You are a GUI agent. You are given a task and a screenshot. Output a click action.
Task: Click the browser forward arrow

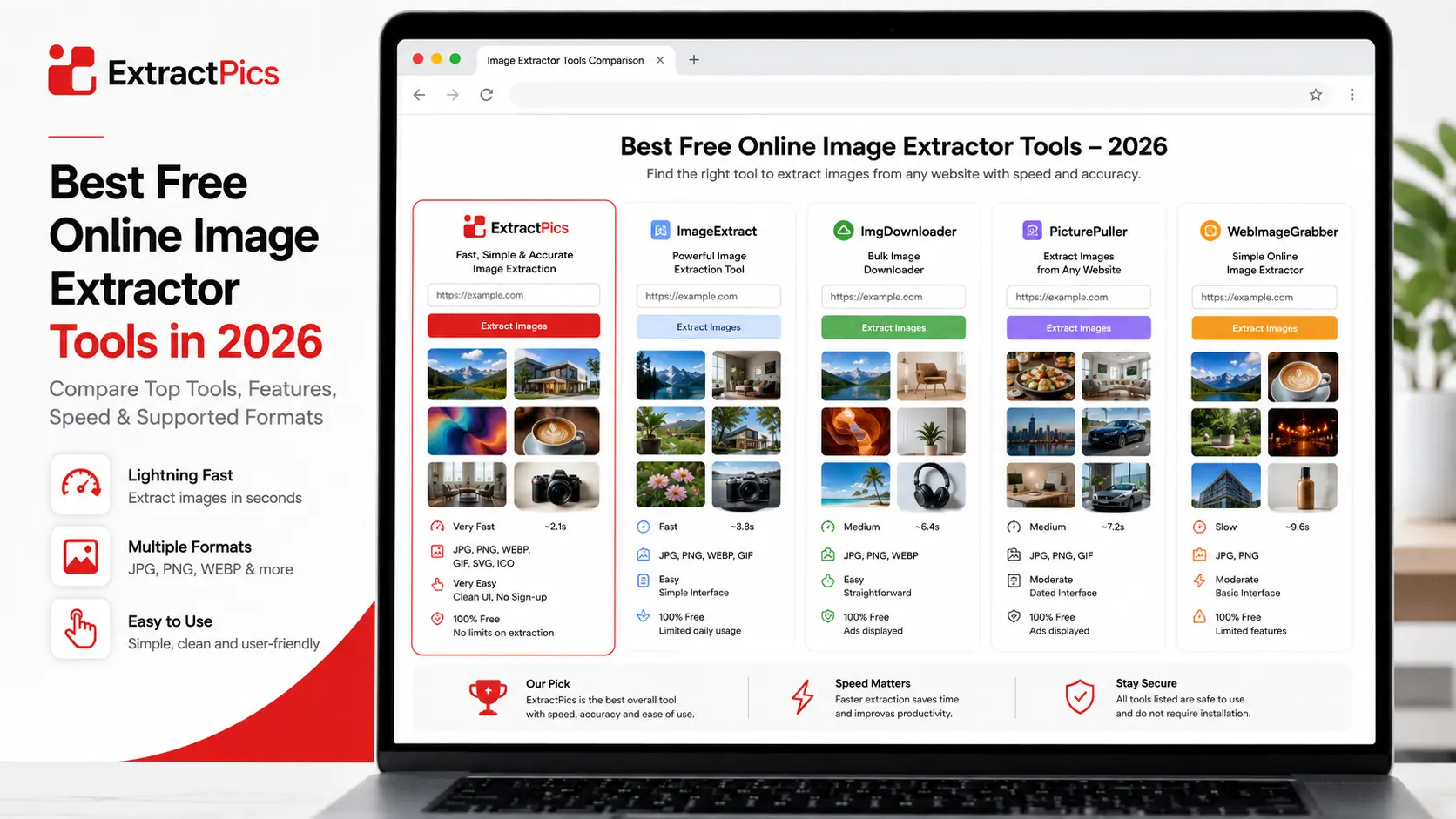tap(453, 95)
